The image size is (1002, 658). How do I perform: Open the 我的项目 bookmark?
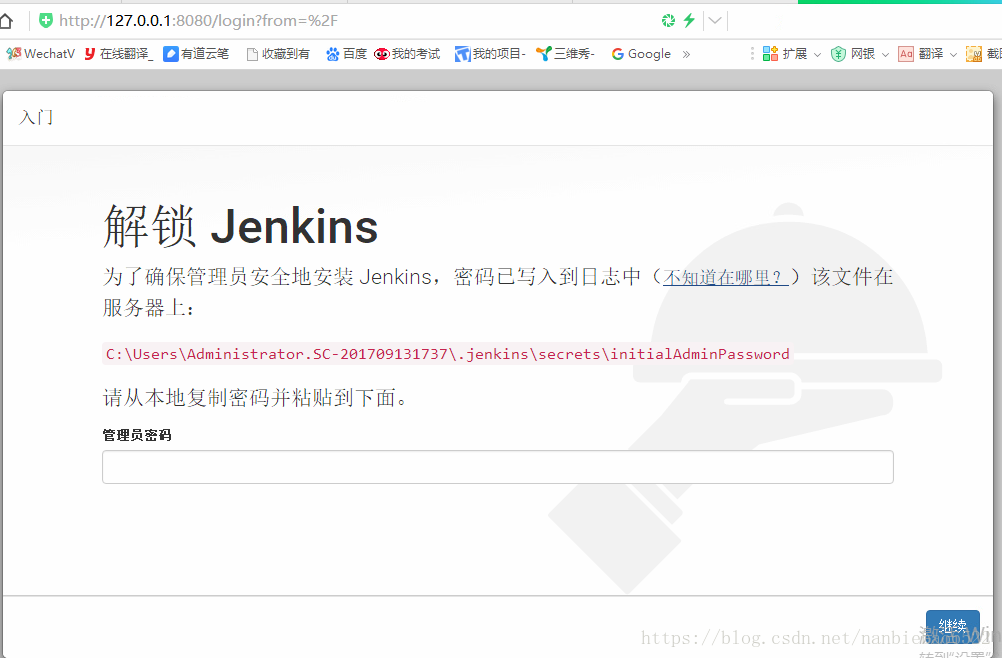click(x=490, y=54)
